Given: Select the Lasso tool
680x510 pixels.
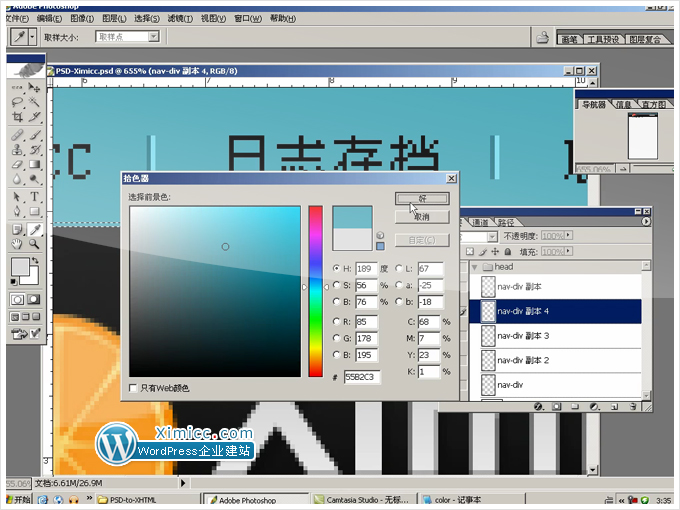Looking at the screenshot, I should (x=17, y=102).
